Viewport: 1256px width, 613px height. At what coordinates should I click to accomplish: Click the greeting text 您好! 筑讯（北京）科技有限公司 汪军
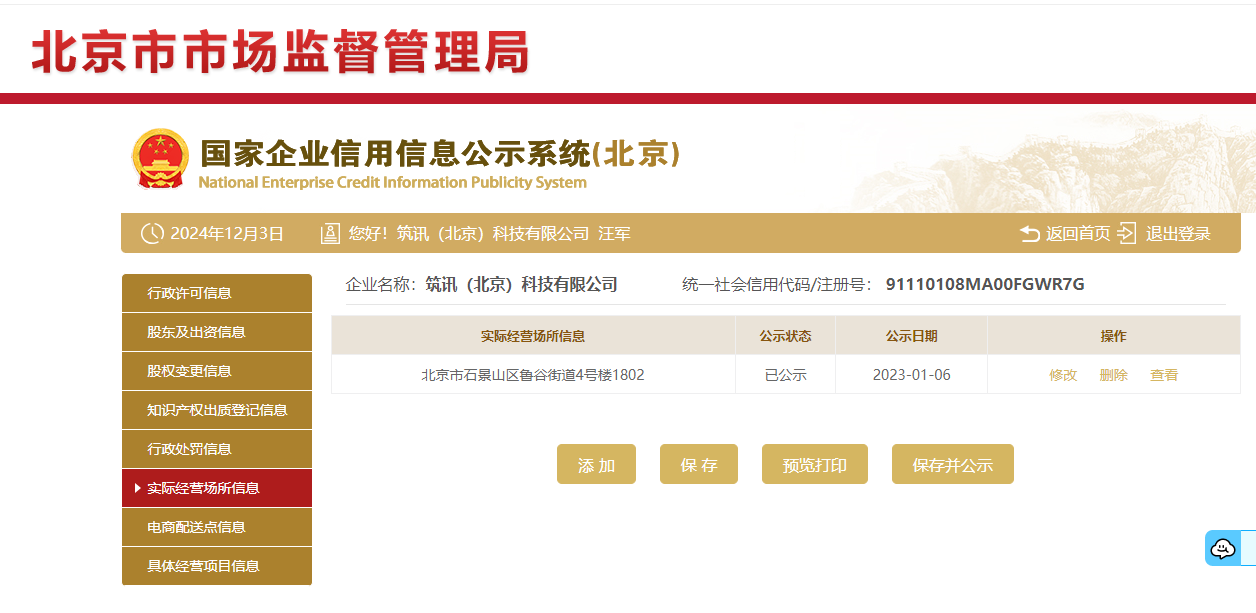pyautogui.click(x=489, y=234)
